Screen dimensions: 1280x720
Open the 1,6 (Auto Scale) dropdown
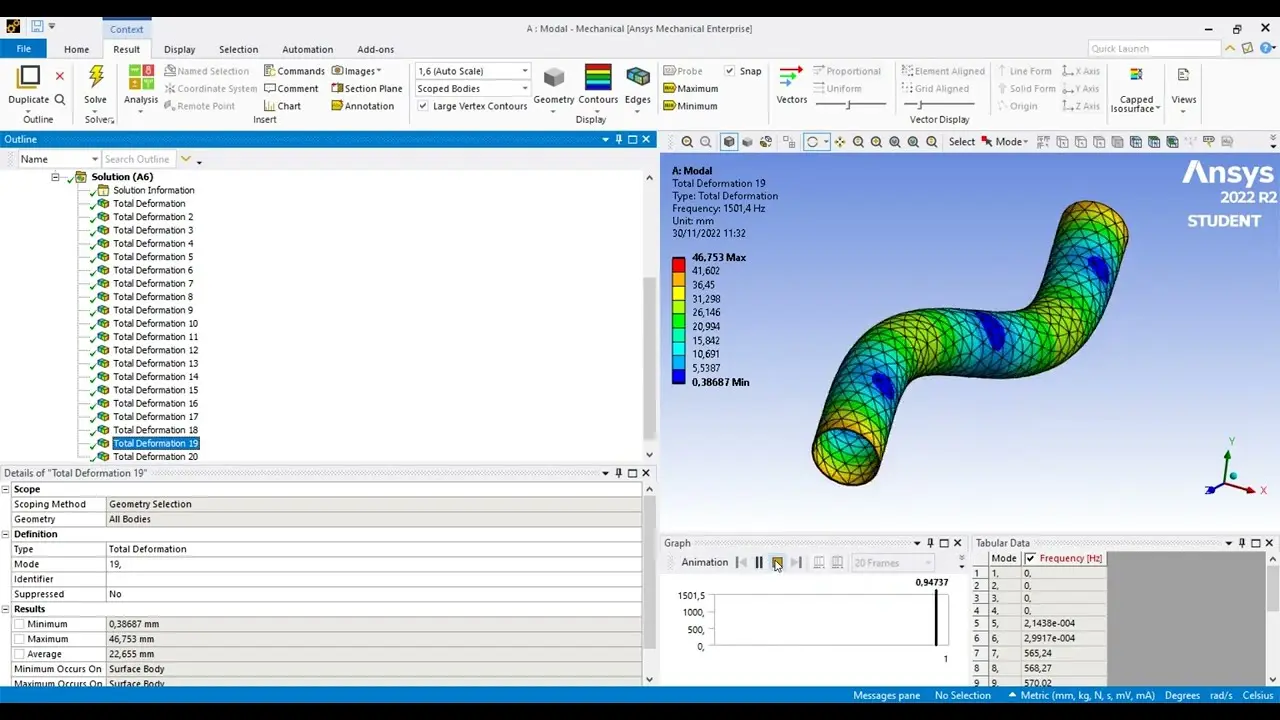472,71
